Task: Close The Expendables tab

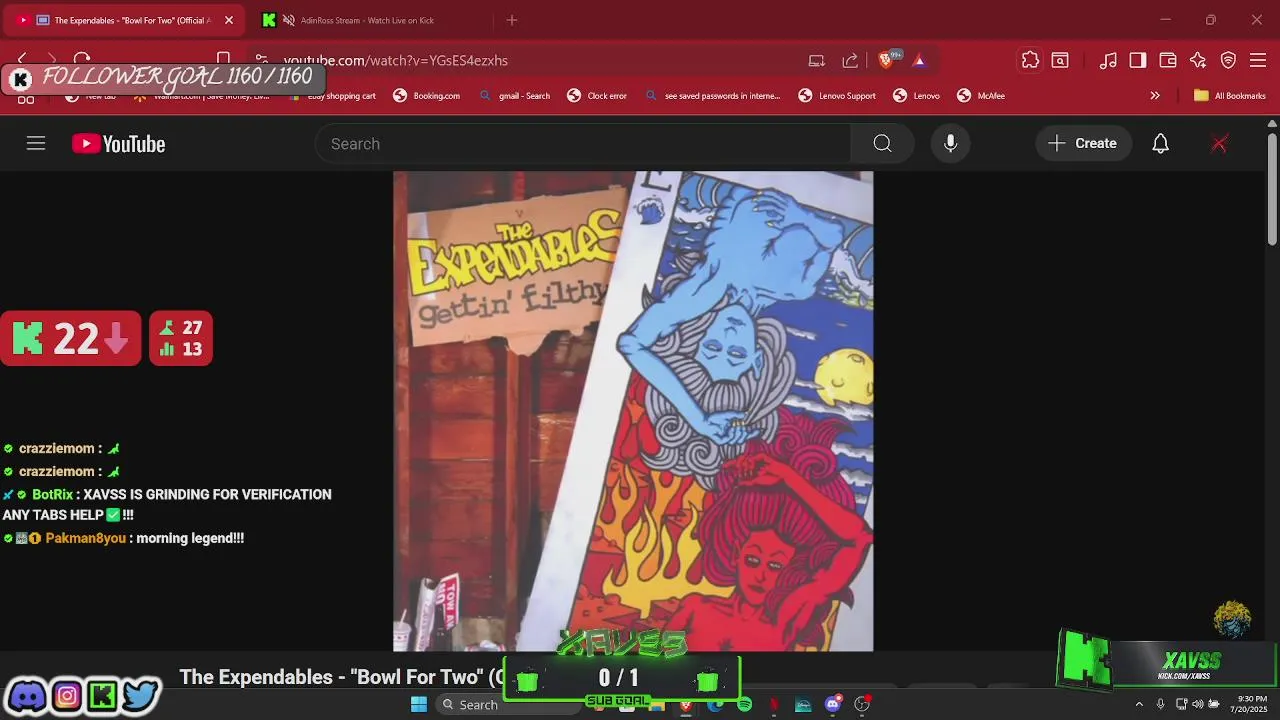Action: pyautogui.click(x=229, y=20)
